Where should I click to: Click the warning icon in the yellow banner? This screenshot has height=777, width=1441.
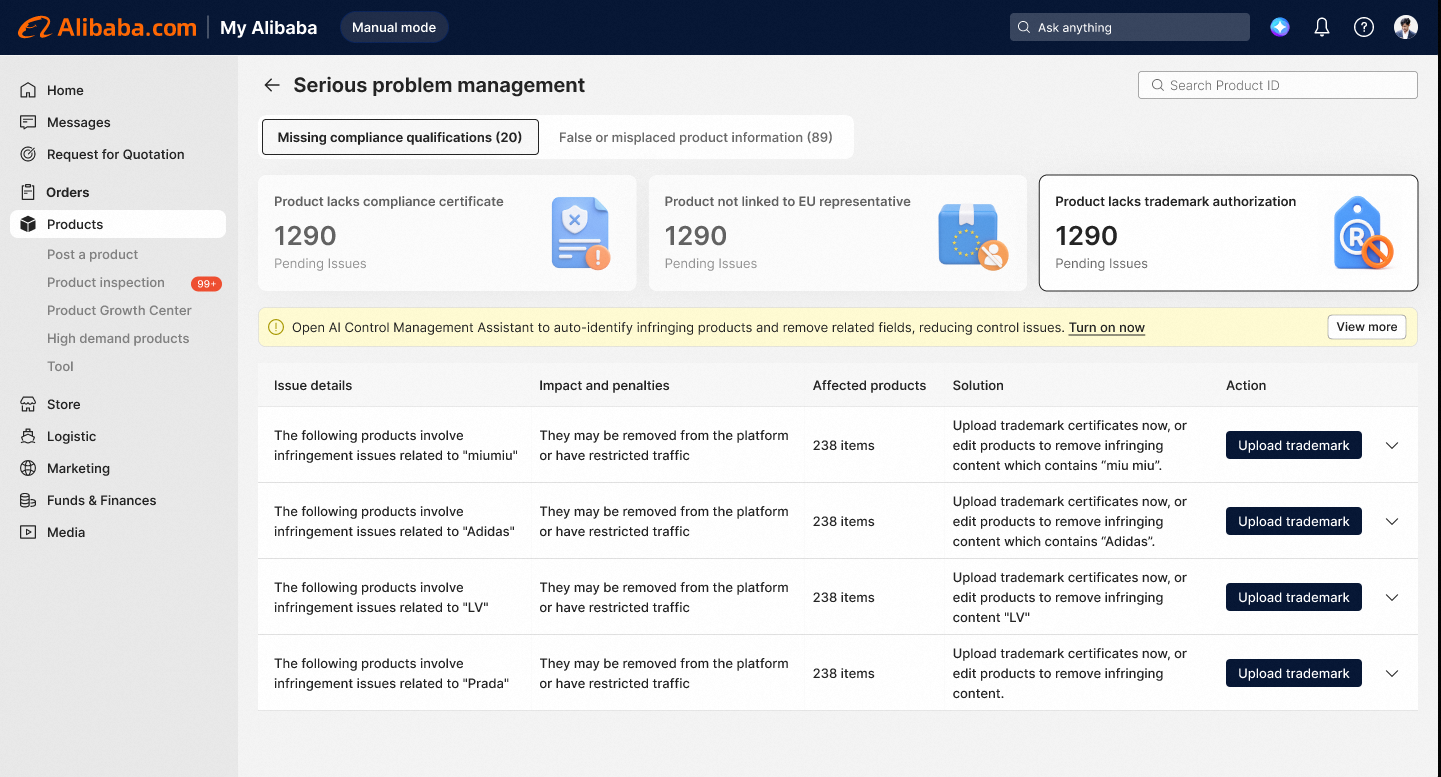(x=276, y=327)
